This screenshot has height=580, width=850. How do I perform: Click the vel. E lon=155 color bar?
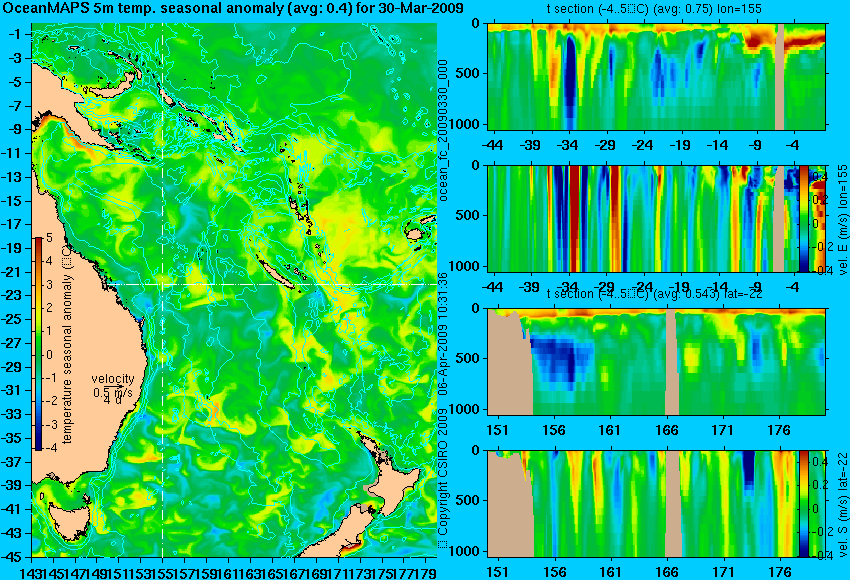803,218
